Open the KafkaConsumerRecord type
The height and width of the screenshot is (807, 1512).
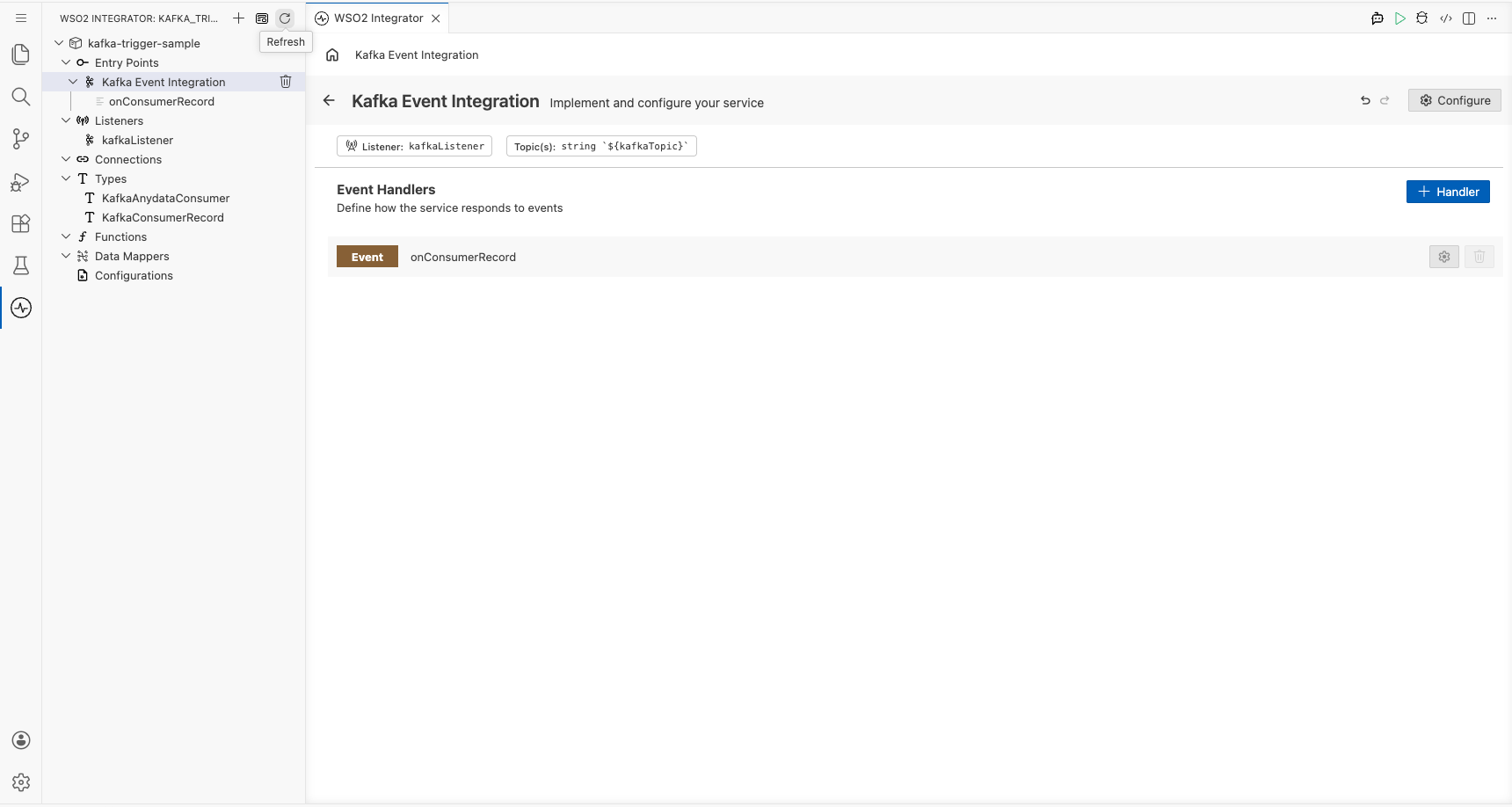coord(163,217)
